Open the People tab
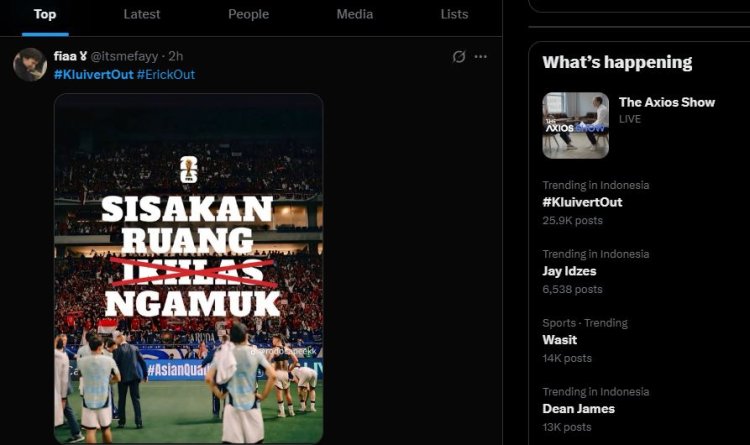The height and width of the screenshot is (445, 750). 248,14
